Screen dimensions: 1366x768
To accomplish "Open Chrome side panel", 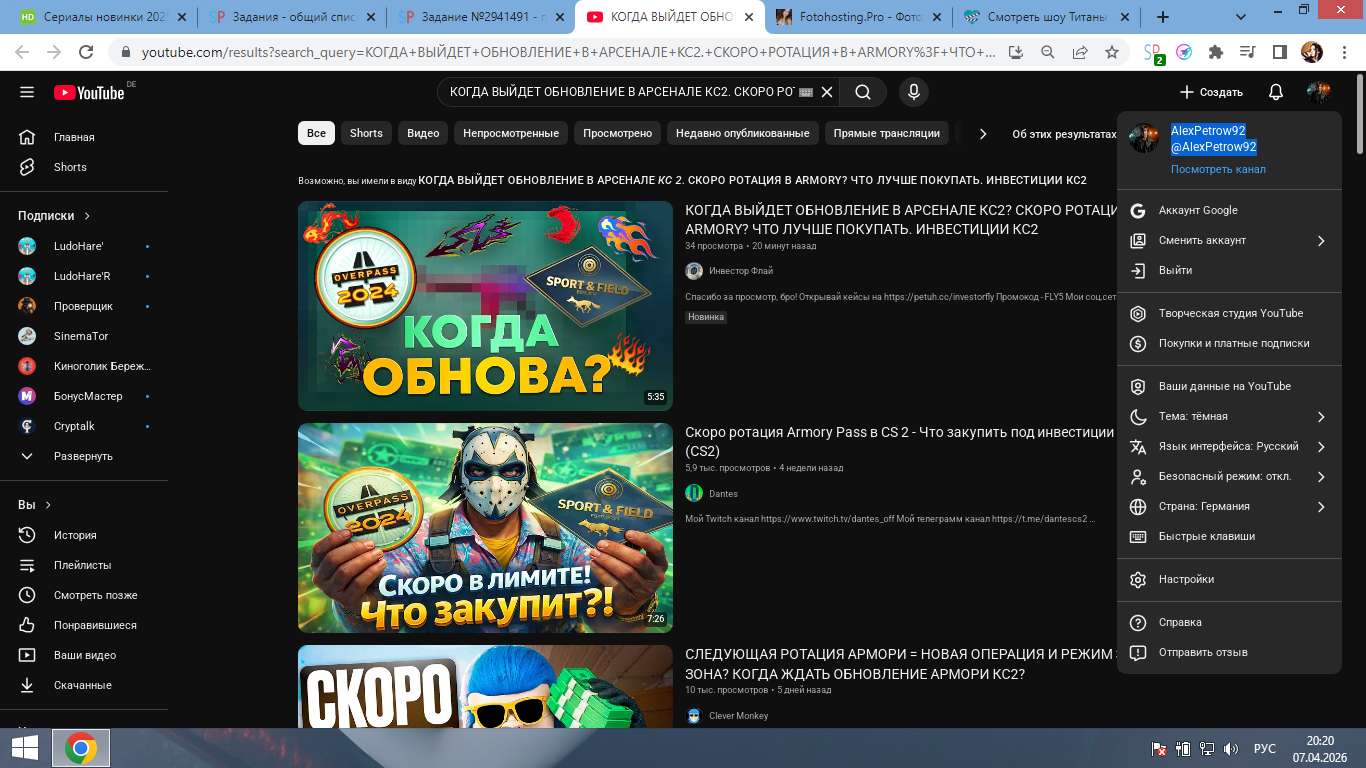I will click(1279, 52).
